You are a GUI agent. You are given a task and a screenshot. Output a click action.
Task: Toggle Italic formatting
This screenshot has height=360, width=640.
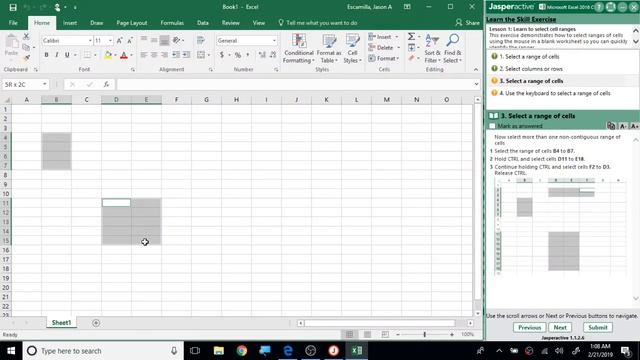(x=56, y=55)
